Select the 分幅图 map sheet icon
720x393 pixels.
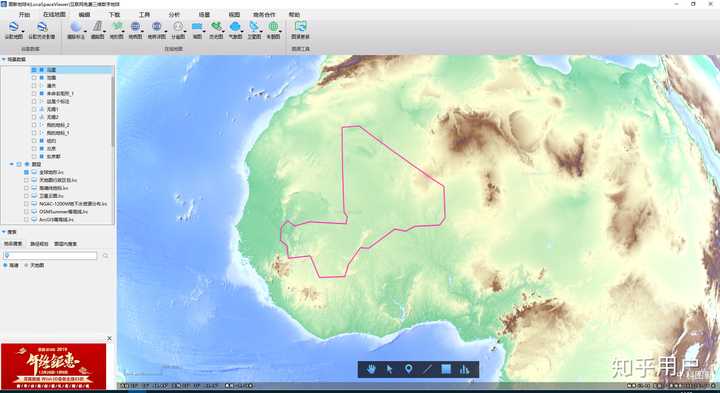[178, 27]
